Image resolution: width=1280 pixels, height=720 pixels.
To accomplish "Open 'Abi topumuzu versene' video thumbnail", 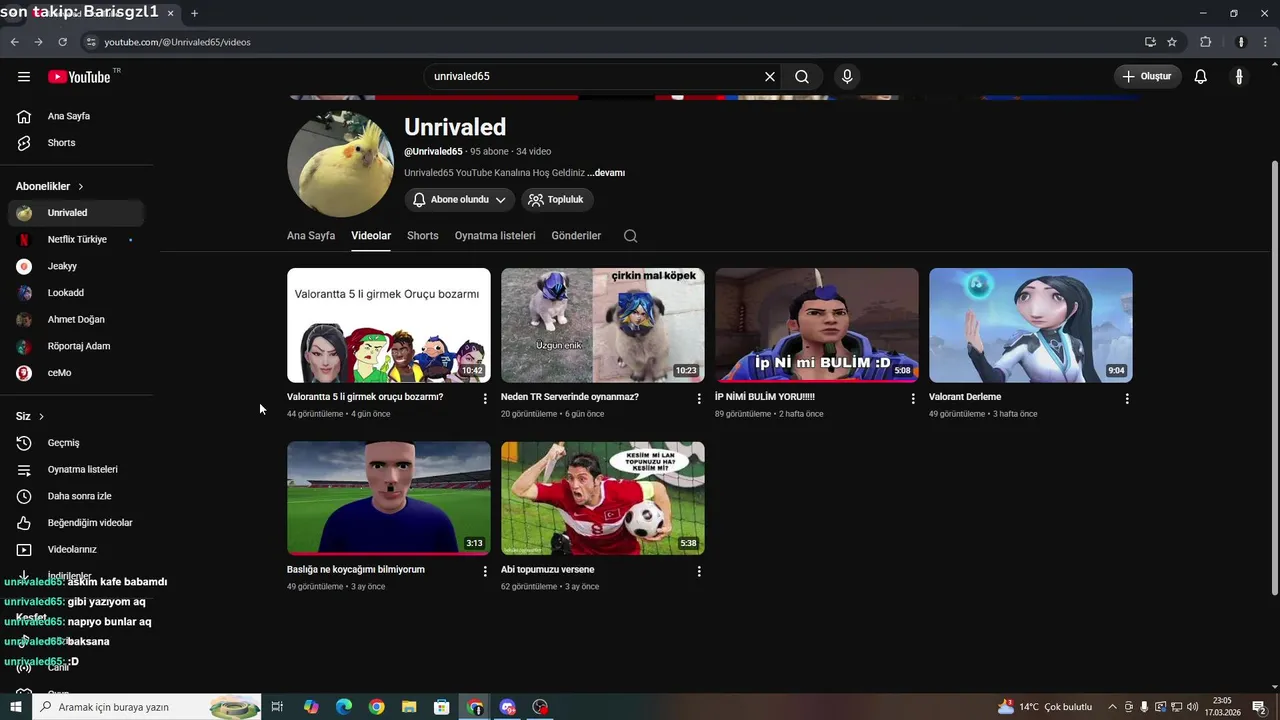I will (603, 498).
